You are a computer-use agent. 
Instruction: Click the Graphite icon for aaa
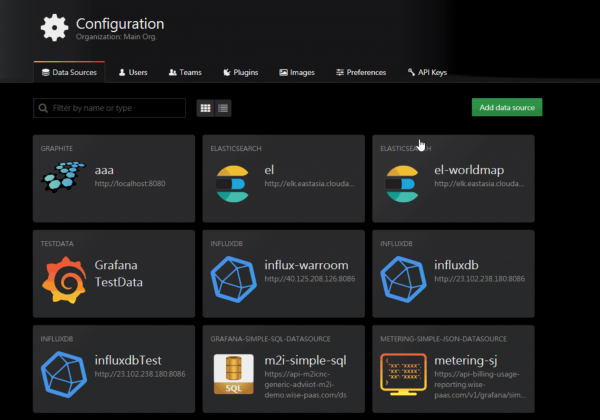[63, 178]
